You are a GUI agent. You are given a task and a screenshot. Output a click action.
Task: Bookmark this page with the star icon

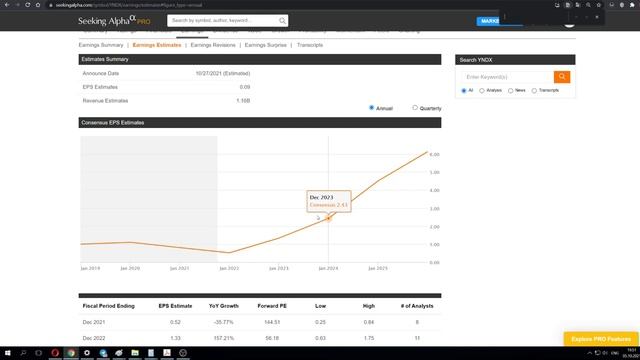[x=599, y=5]
